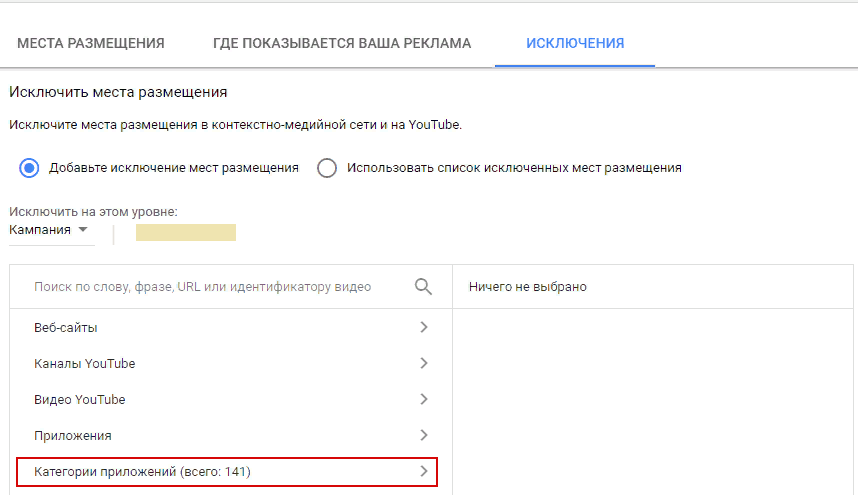The width and height of the screenshot is (858, 495).
Task: Click chevron arrow next to Видео YouTube
Action: point(424,399)
